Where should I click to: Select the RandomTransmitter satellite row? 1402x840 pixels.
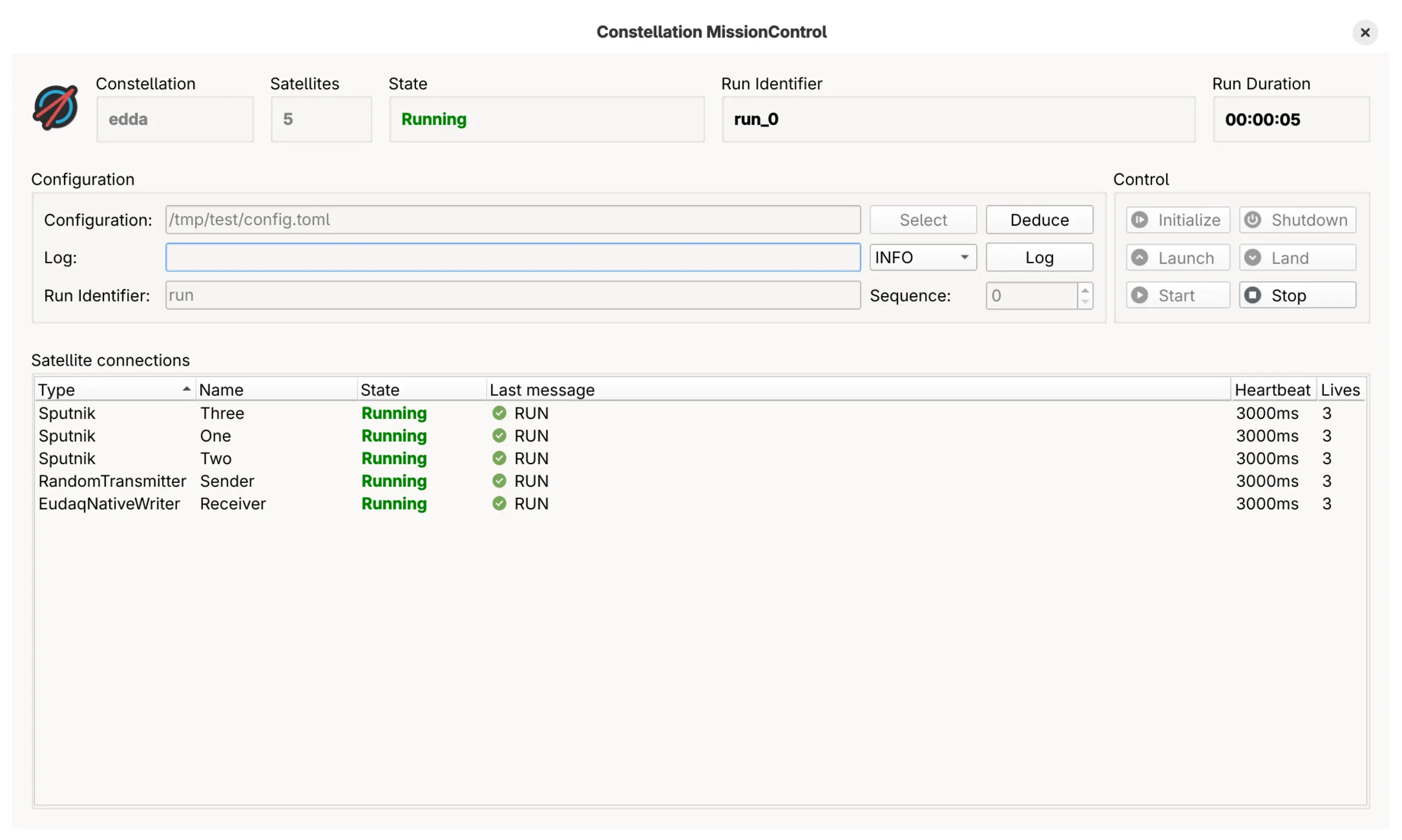point(700,480)
